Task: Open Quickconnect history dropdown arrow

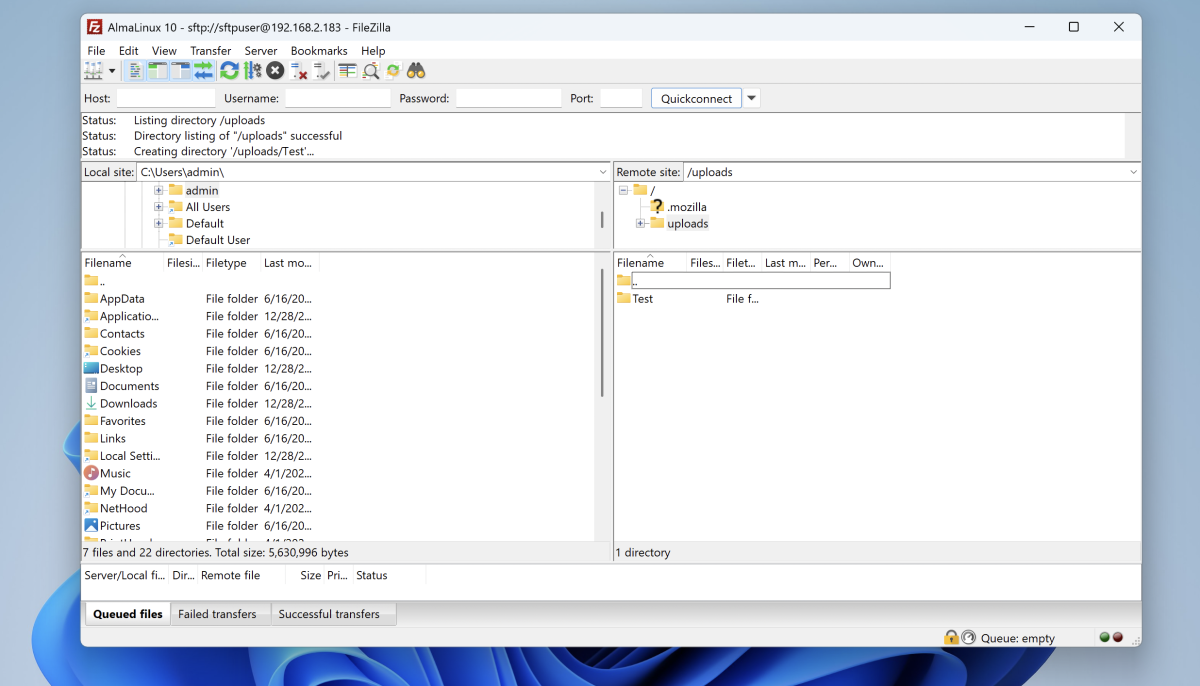Action: (x=752, y=98)
